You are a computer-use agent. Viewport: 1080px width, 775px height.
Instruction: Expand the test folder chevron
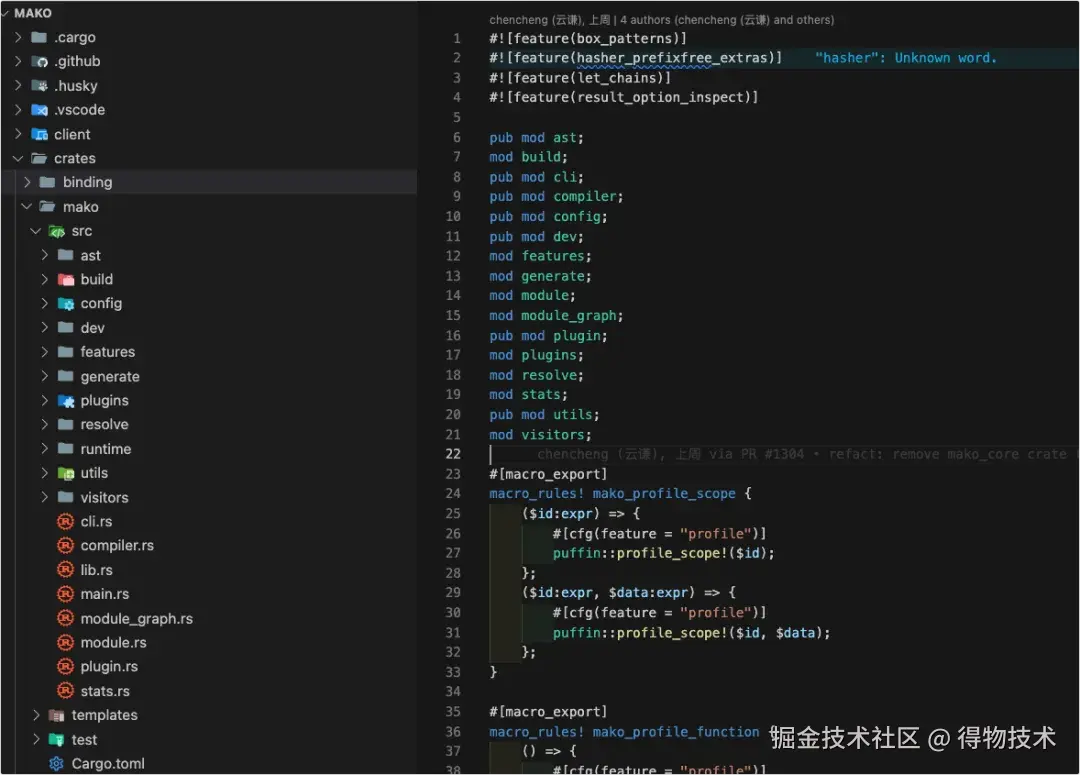point(36,740)
